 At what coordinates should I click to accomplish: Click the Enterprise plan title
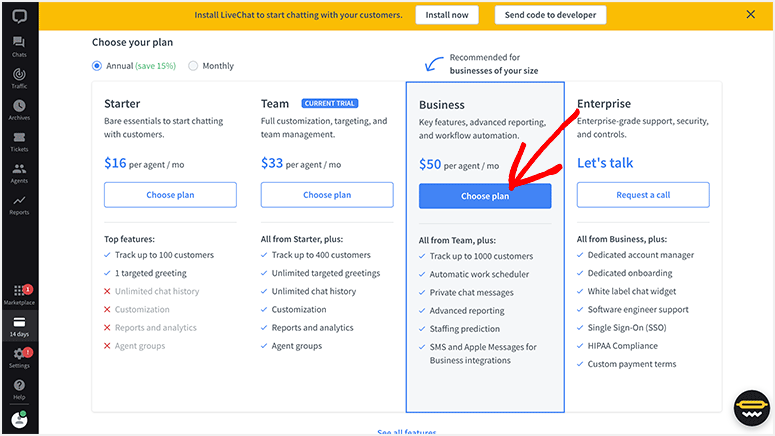tap(603, 104)
